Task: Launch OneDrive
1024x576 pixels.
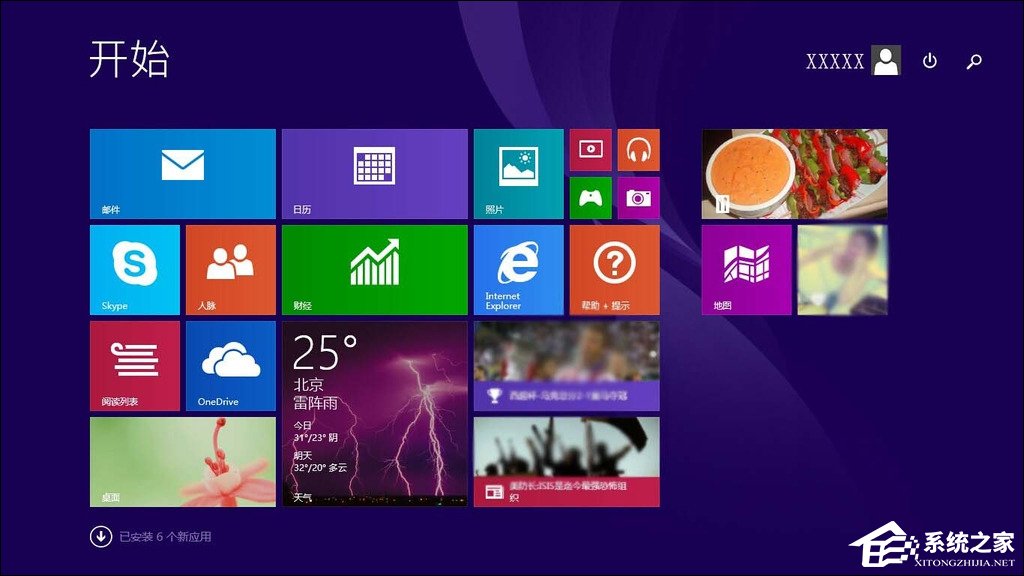Action: (x=230, y=364)
